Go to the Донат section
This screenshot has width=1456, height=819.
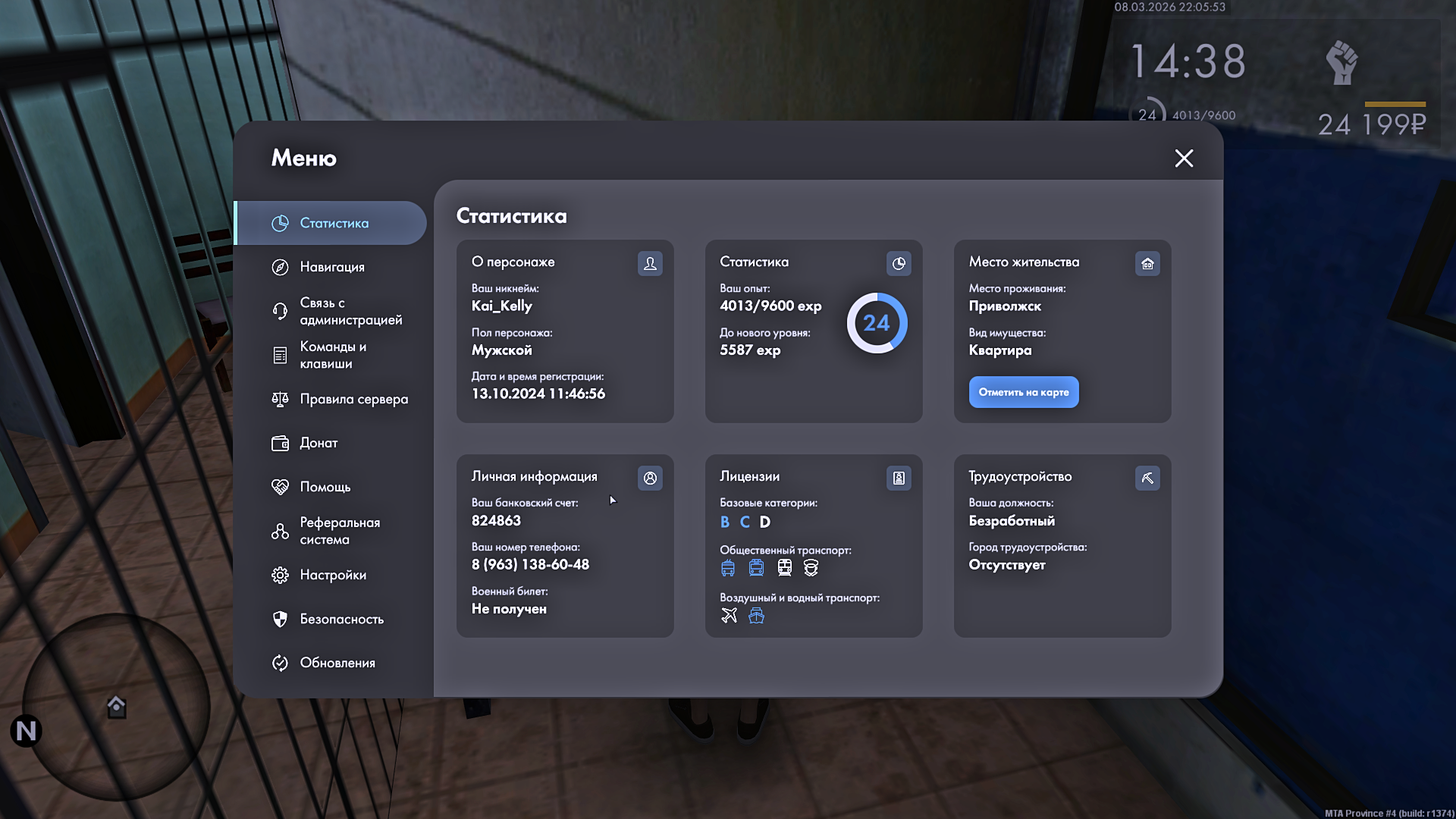[318, 443]
